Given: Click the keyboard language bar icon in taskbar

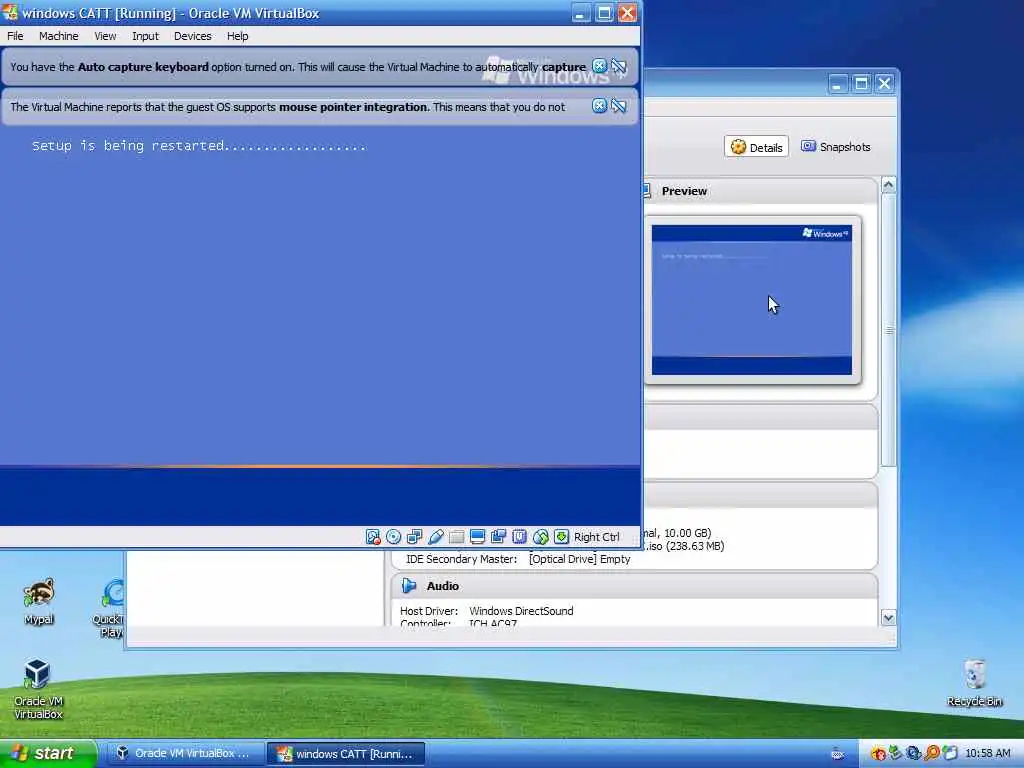Looking at the screenshot, I should click(838, 754).
